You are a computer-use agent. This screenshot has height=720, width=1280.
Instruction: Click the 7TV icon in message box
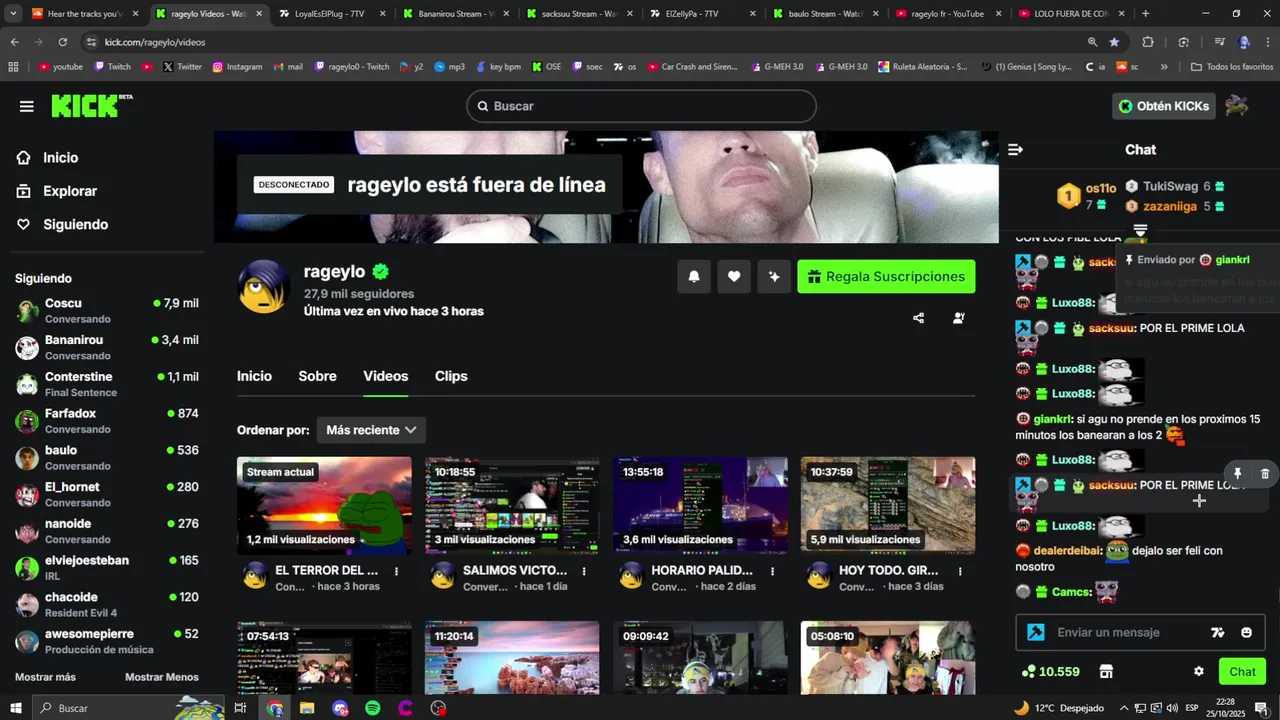coord(1217,632)
